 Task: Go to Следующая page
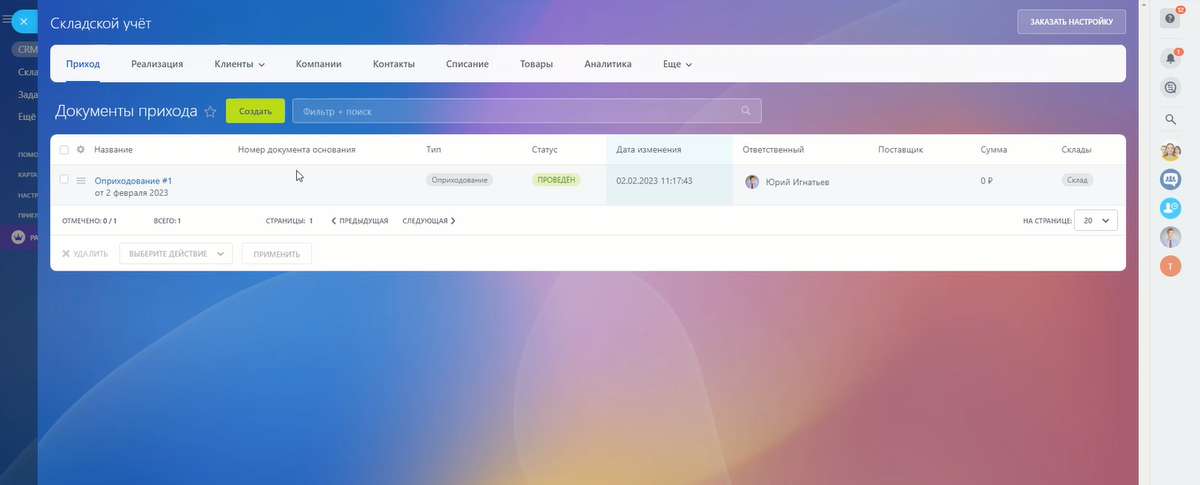[x=429, y=220]
